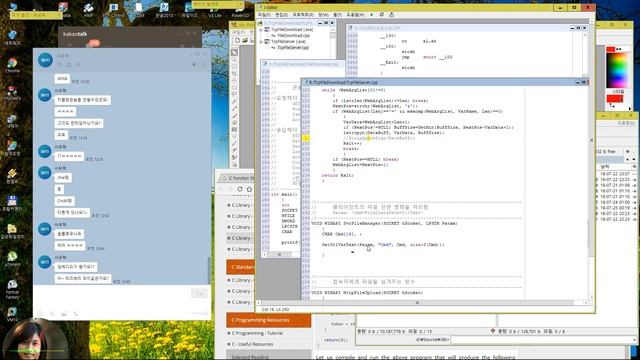Click the browser home button
640x360 pixels.
(249, 189)
